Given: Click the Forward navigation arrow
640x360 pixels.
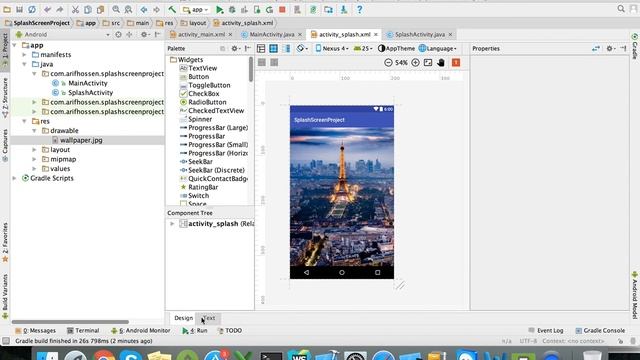Looking at the screenshot, I should 156,9.
